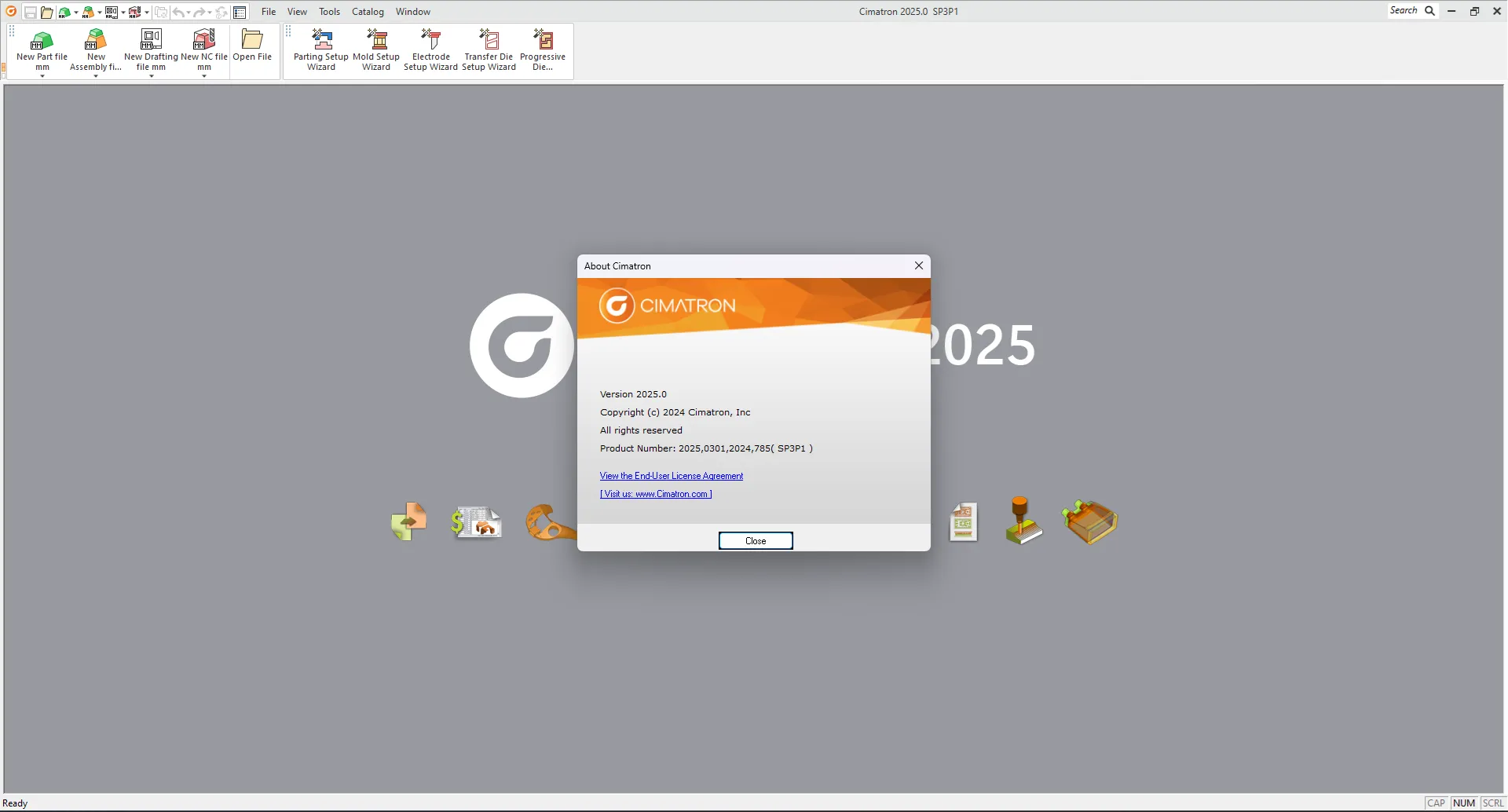This screenshot has width=1508, height=812.
Task: Open the End-User License Agreement link
Action: (672, 476)
